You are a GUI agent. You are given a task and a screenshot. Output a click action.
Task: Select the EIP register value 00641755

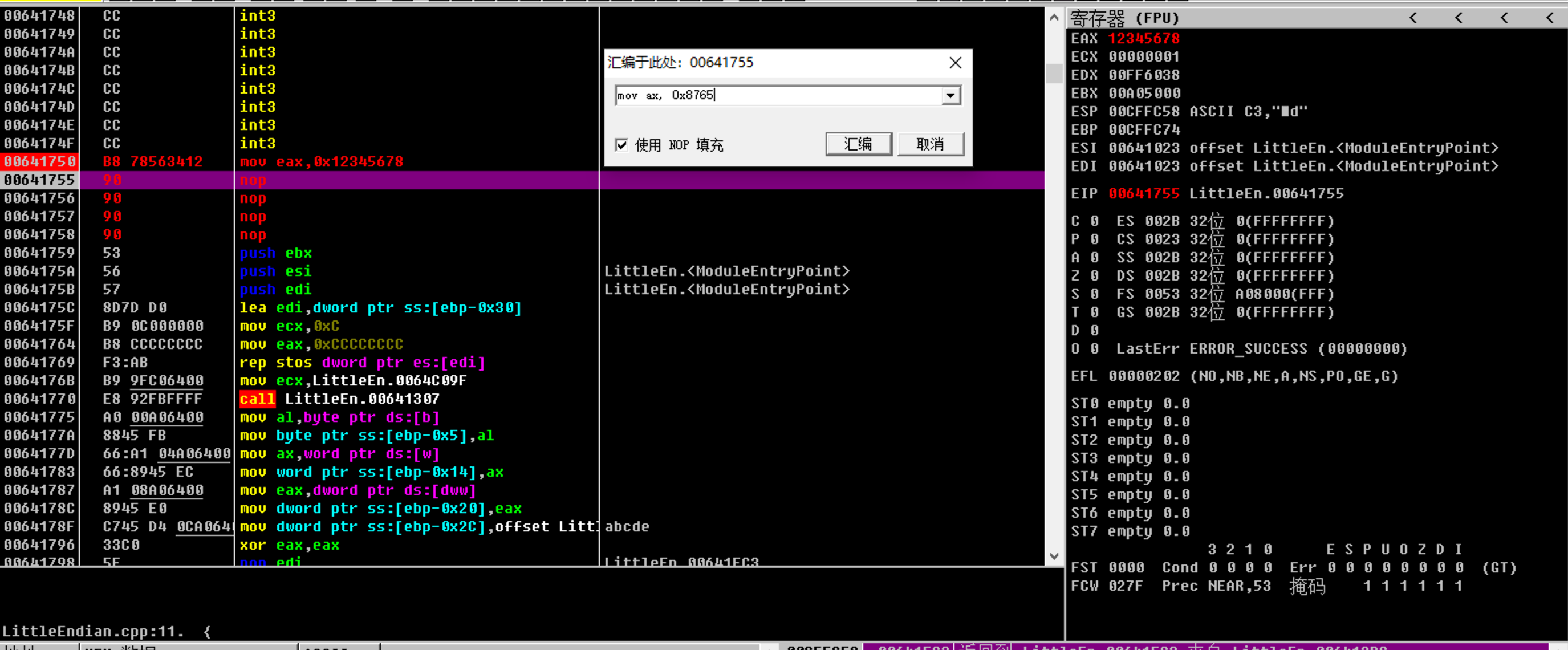coord(1144,194)
